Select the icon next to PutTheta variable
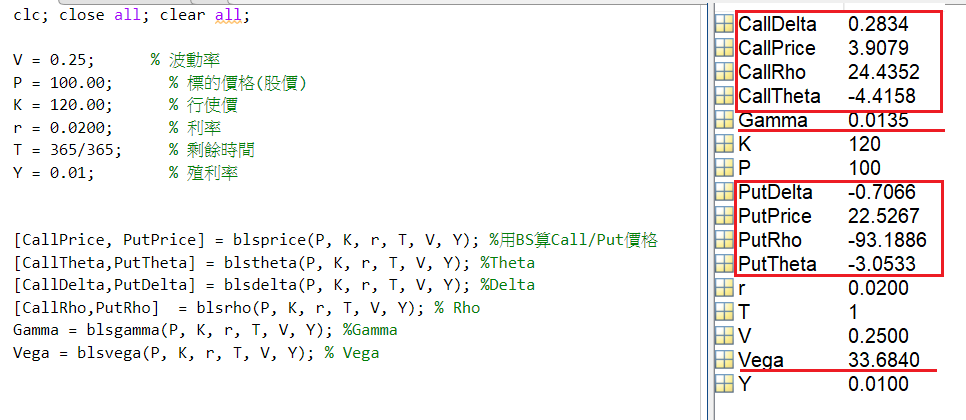Viewport: 966px width, 420px height. [725, 265]
